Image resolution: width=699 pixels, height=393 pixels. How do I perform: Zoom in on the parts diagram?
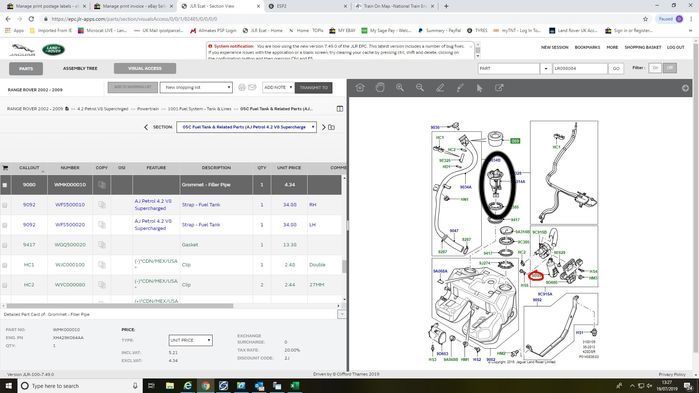tap(400, 88)
